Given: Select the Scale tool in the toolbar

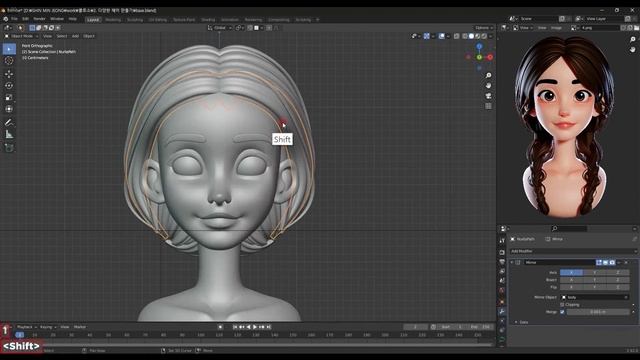Looking at the screenshot, I should 9,98.
